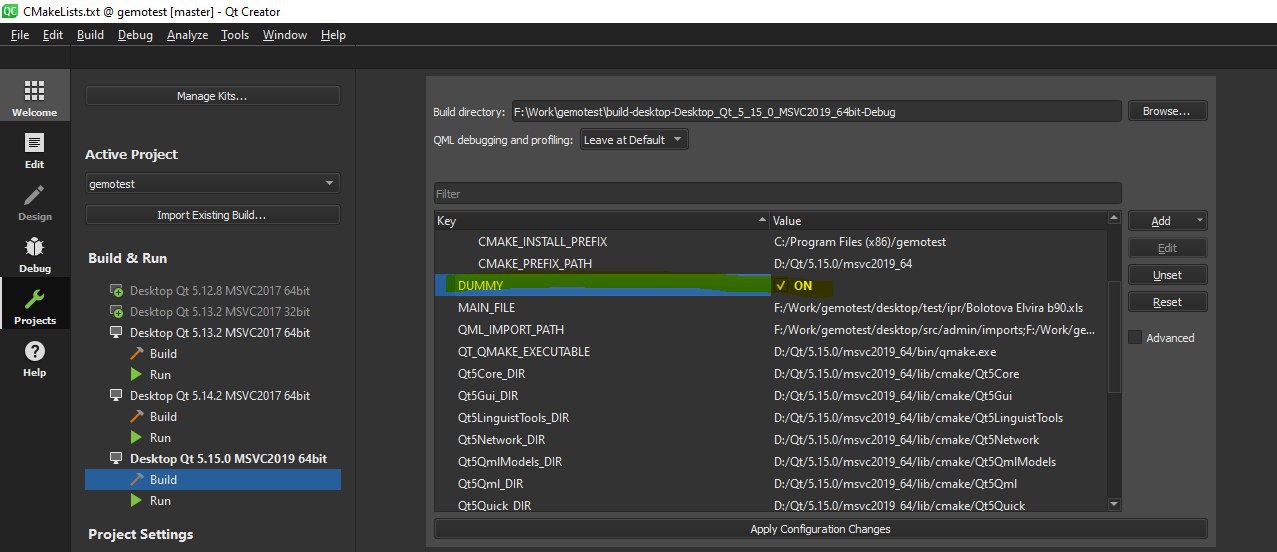Open the Tools menu

235,34
